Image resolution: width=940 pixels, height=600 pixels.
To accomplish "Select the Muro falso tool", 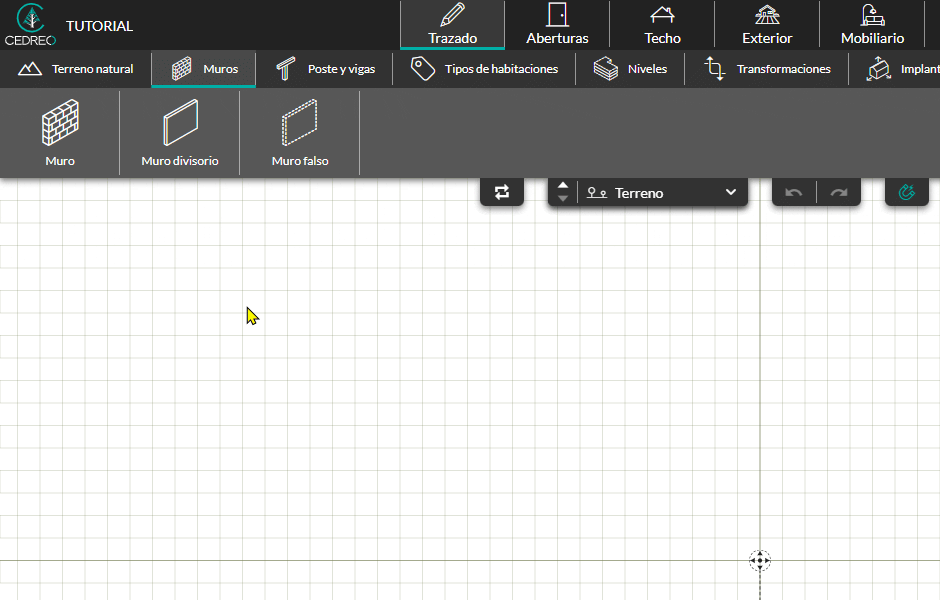I will pos(300,133).
